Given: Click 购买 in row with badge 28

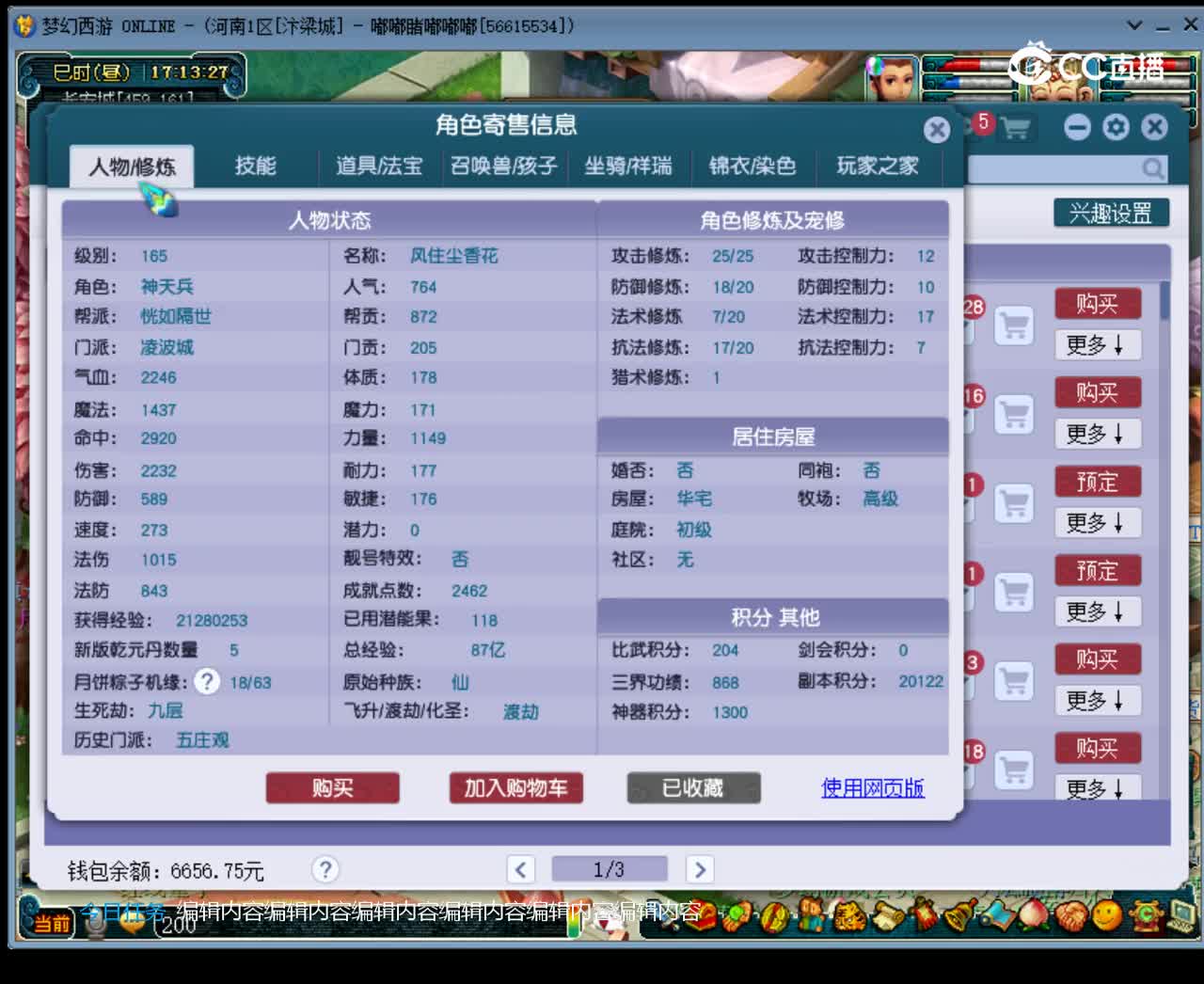Looking at the screenshot, I should click(1097, 304).
